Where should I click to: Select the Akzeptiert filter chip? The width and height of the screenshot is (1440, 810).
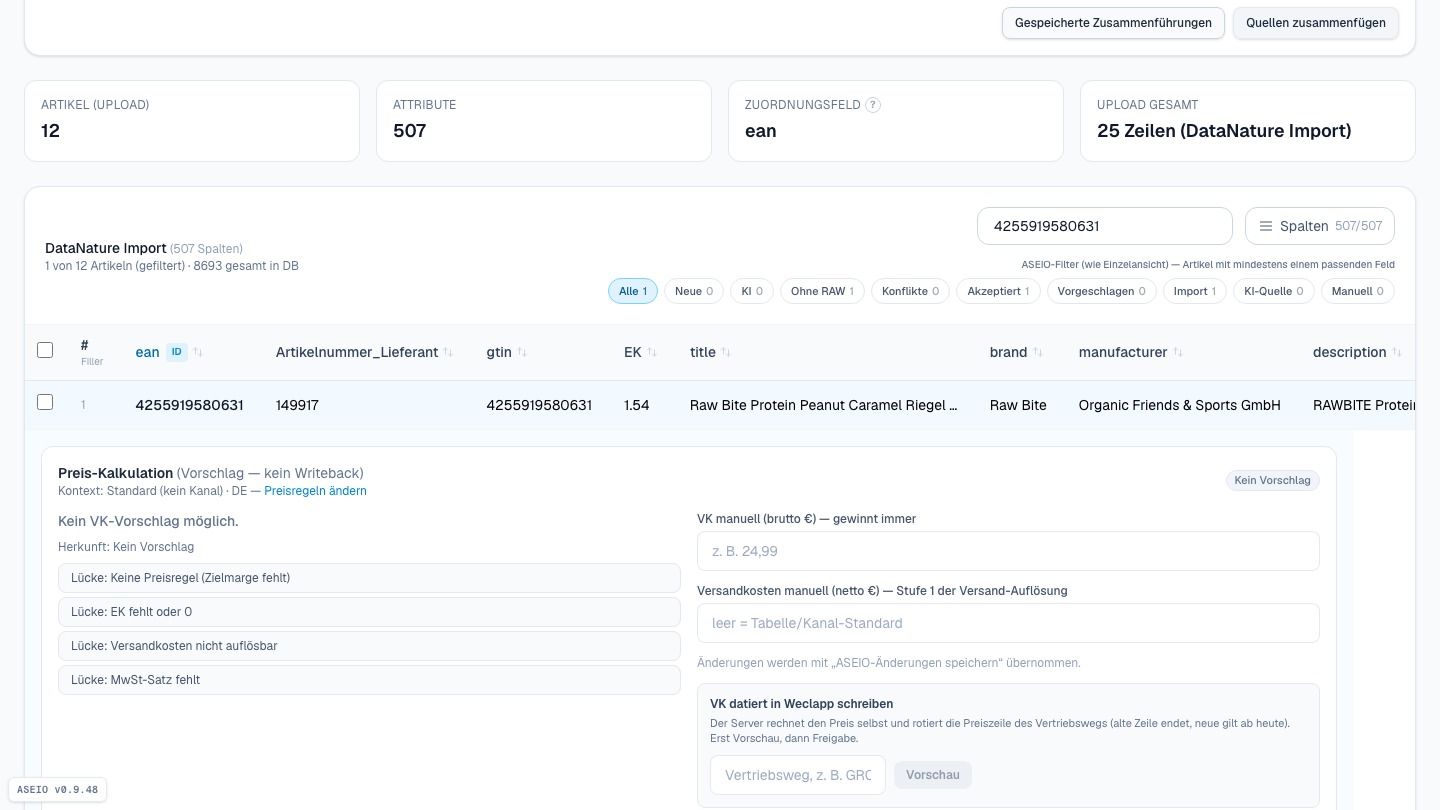click(x=999, y=291)
